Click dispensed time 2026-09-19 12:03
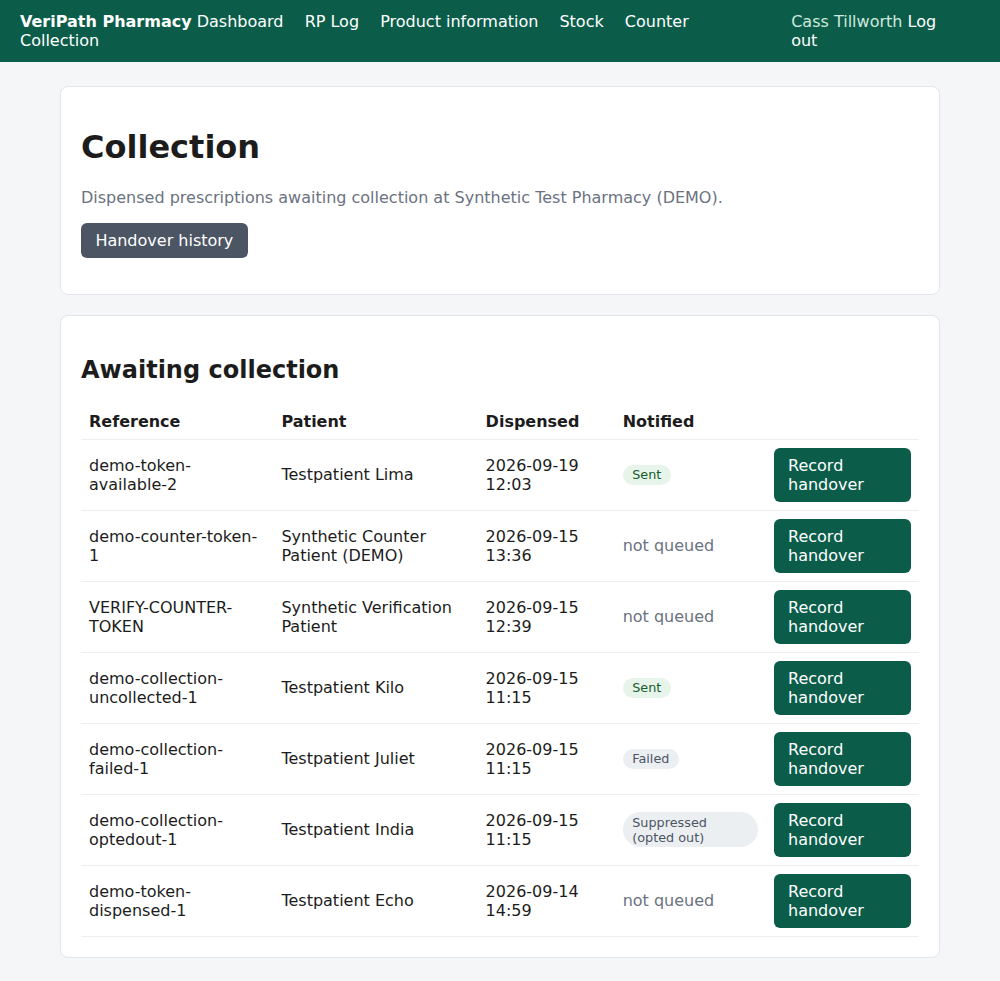 pos(532,475)
